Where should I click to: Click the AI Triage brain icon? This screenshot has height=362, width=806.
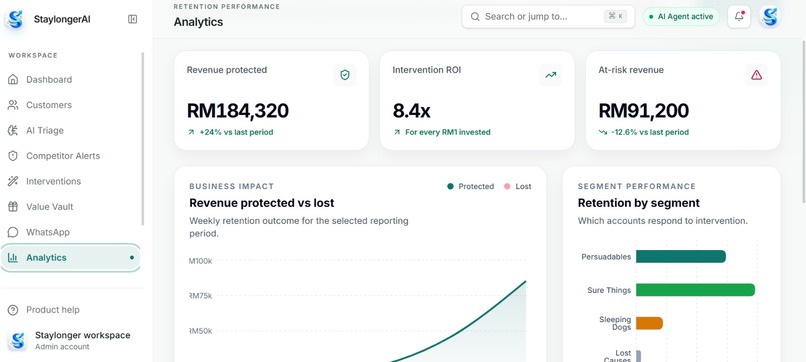point(13,131)
